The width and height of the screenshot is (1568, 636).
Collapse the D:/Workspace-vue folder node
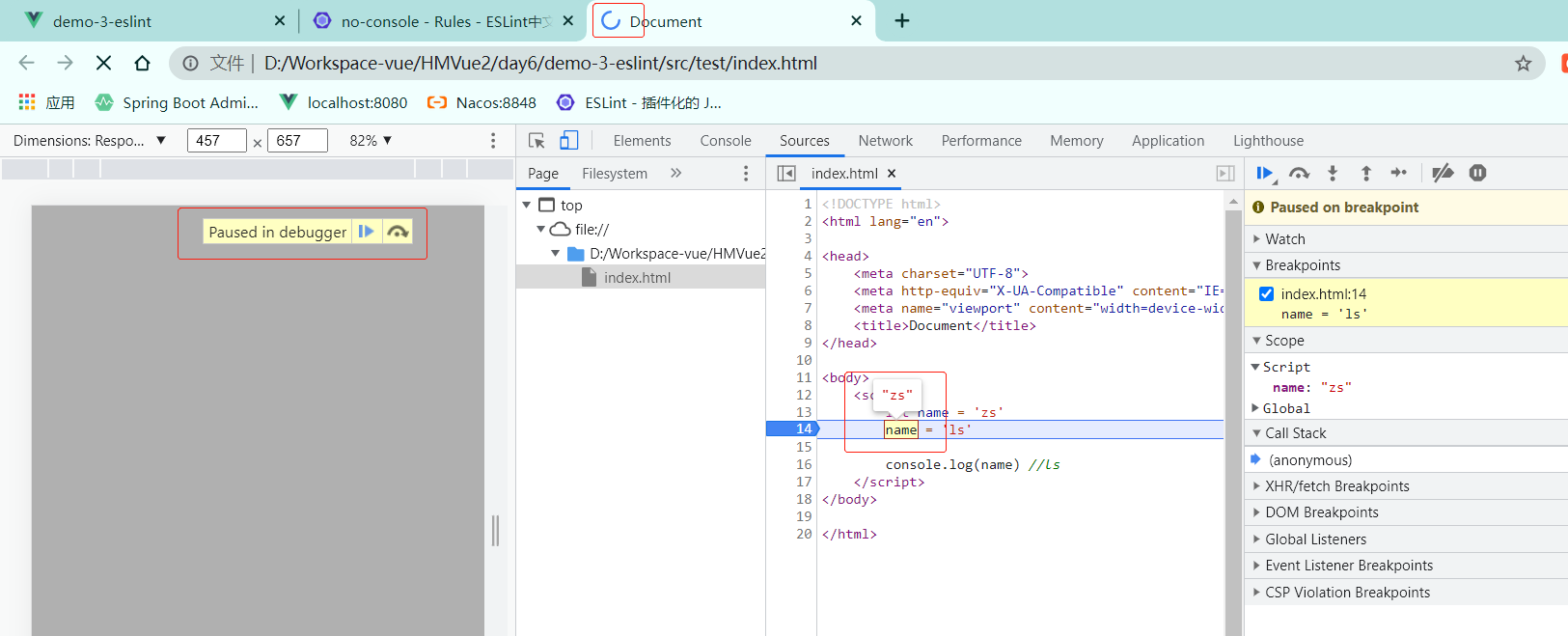[556, 253]
